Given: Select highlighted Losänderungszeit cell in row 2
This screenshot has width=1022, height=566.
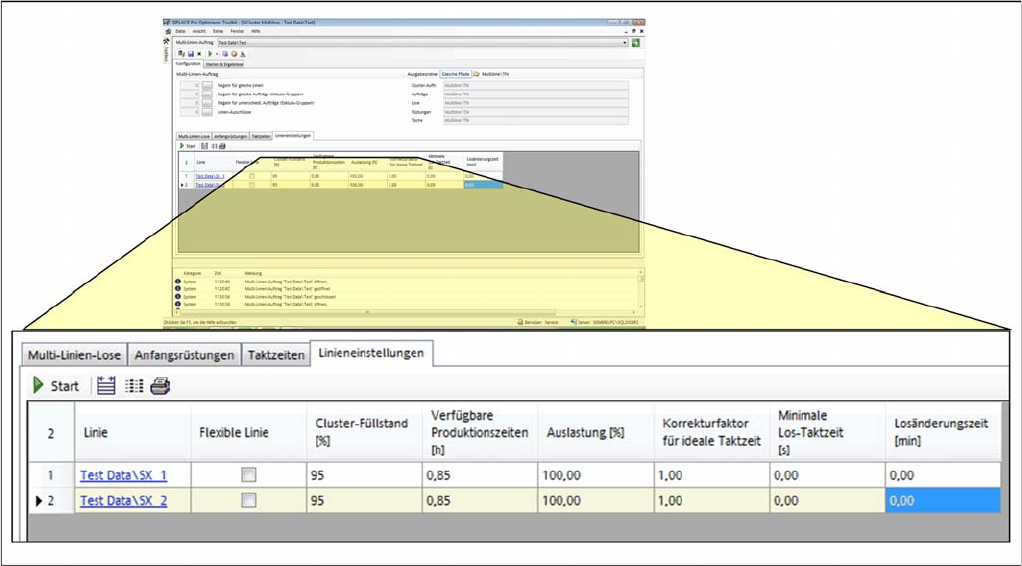Looking at the screenshot, I should pos(941,500).
